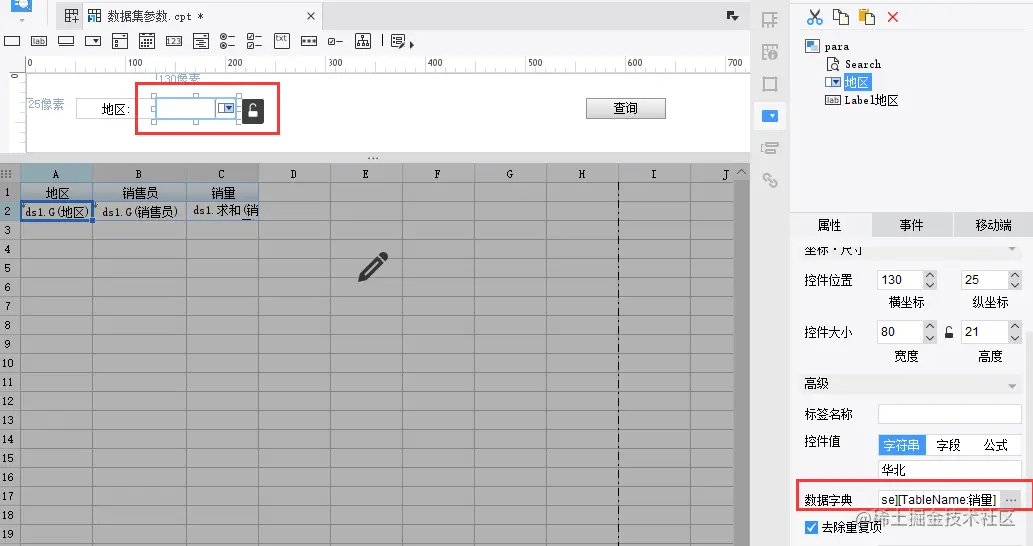The height and width of the screenshot is (546, 1033).
Task: Open the conditional attributes side panel
Action: pyautogui.click(x=769, y=148)
